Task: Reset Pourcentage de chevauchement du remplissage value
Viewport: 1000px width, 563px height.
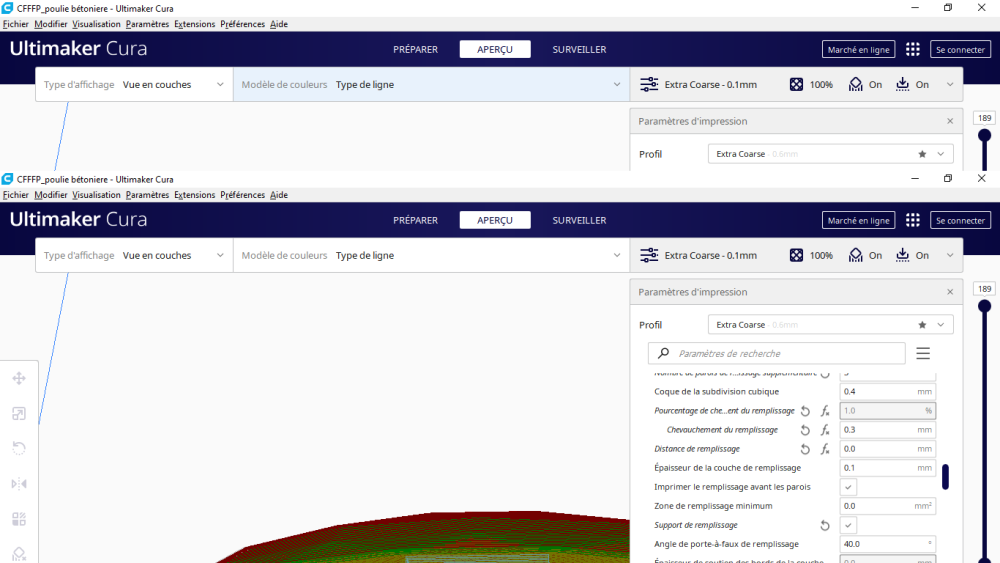Action: point(805,411)
